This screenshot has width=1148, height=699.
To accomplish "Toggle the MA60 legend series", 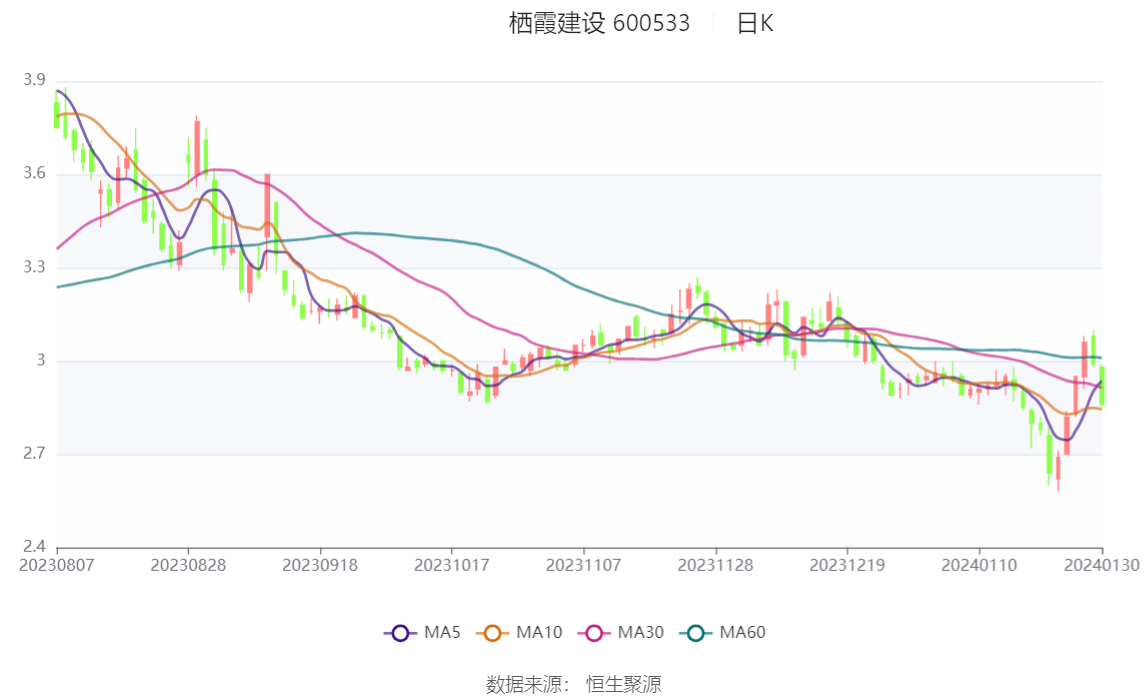I will coord(723,632).
